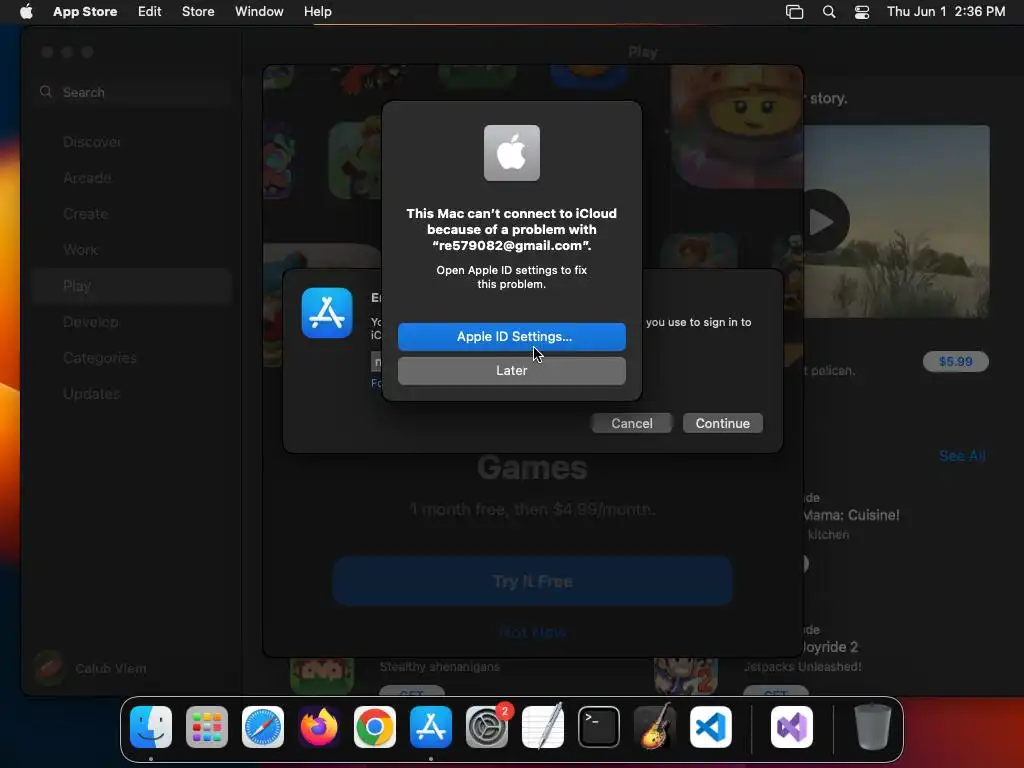Click Try It Free Arcade button
Screen dimensions: 1024x768
pyautogui.click(x=532, y=581)
